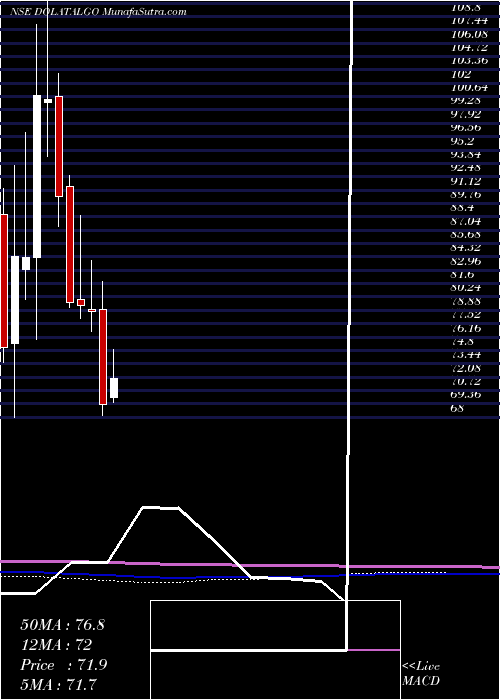Image resolution: width=500 pixels, height=700 pixels.
Task: Click the 68 price axis label
Action: coord(458,408)
